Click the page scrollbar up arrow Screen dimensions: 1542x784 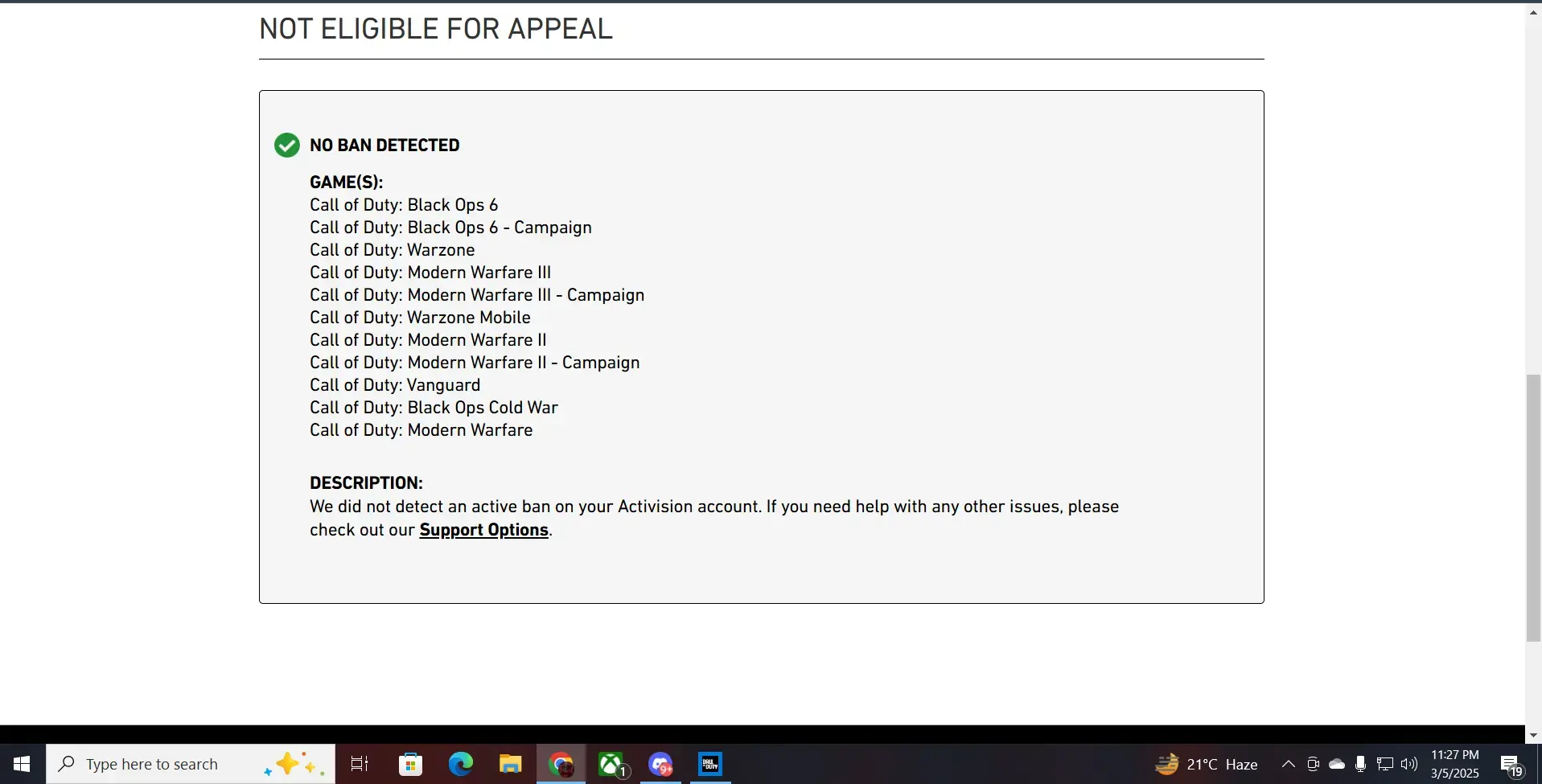tap(1533, 11)
